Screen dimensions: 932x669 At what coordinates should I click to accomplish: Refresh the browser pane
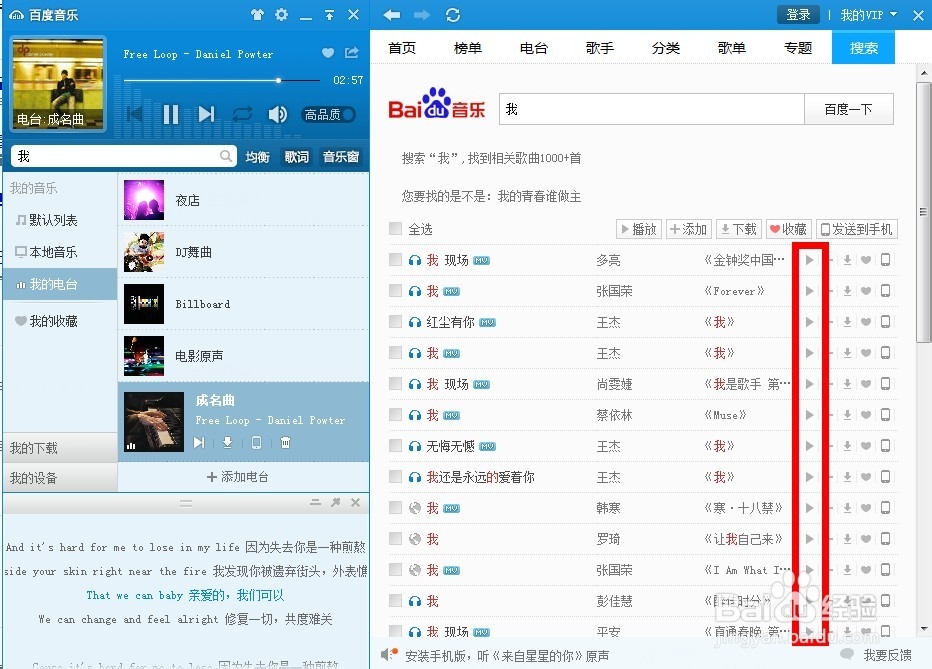click(453, 15)
